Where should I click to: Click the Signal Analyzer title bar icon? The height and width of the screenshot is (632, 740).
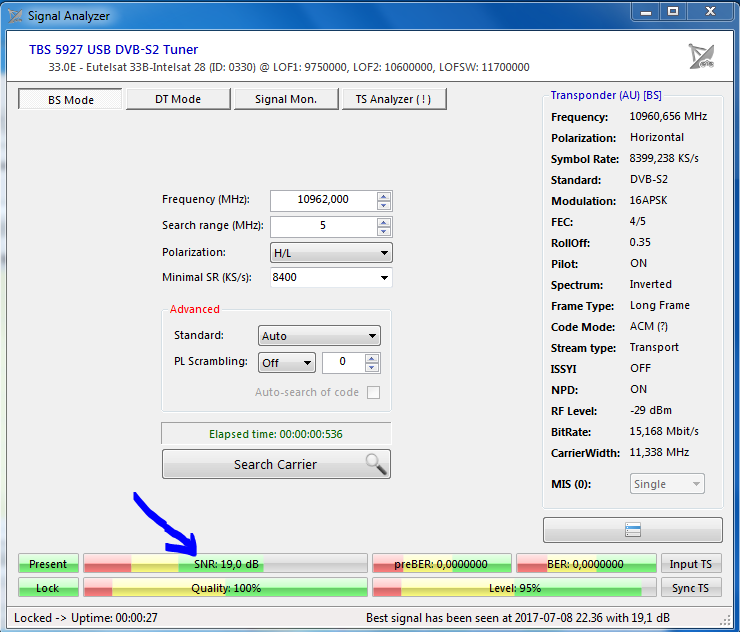(x=17, y=16)
